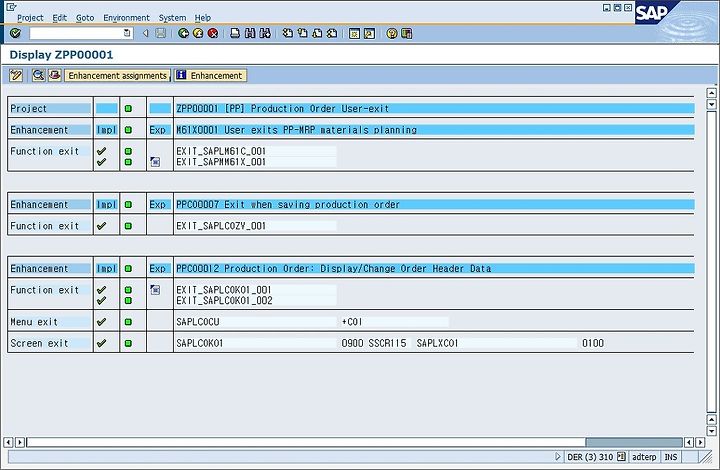Click the checkmark beside EXIT_SAPMM61X_001

coord(101,162)
